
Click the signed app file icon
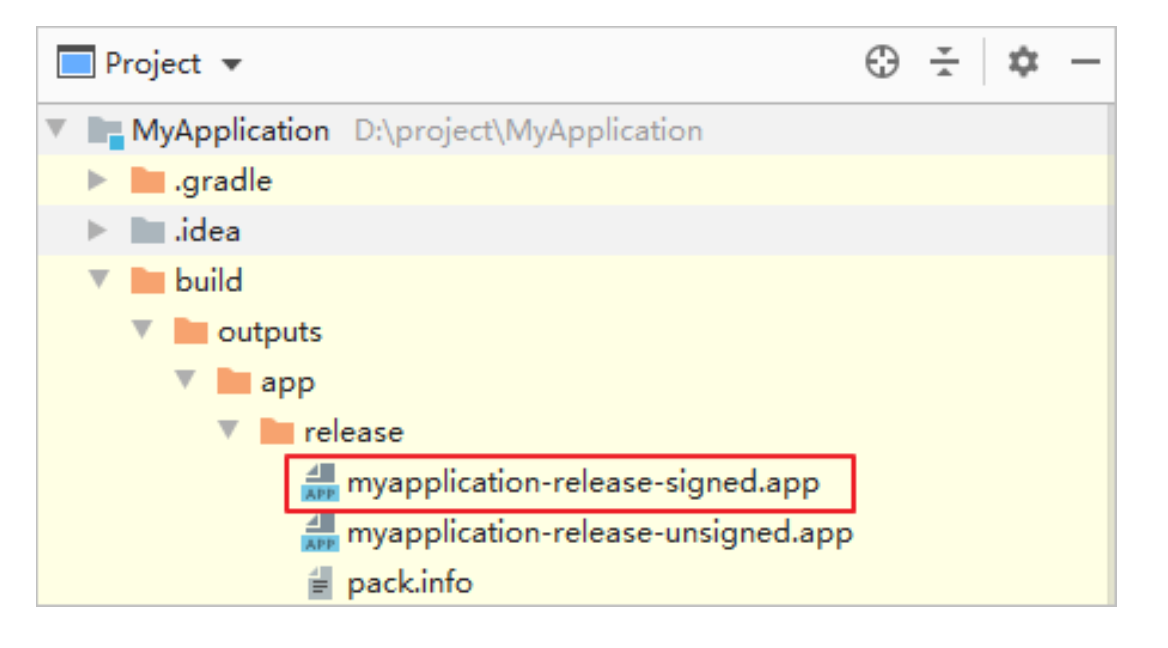pos(320,483)
